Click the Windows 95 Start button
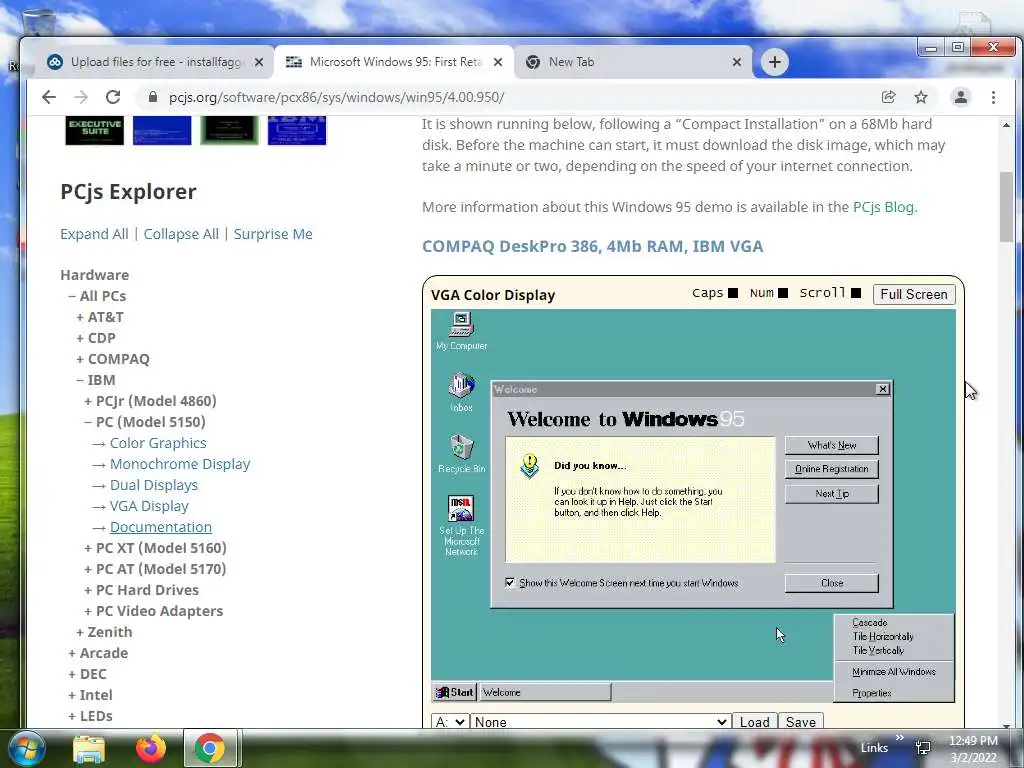This screenshot has height=768, width=1024. tap(455, 692)
